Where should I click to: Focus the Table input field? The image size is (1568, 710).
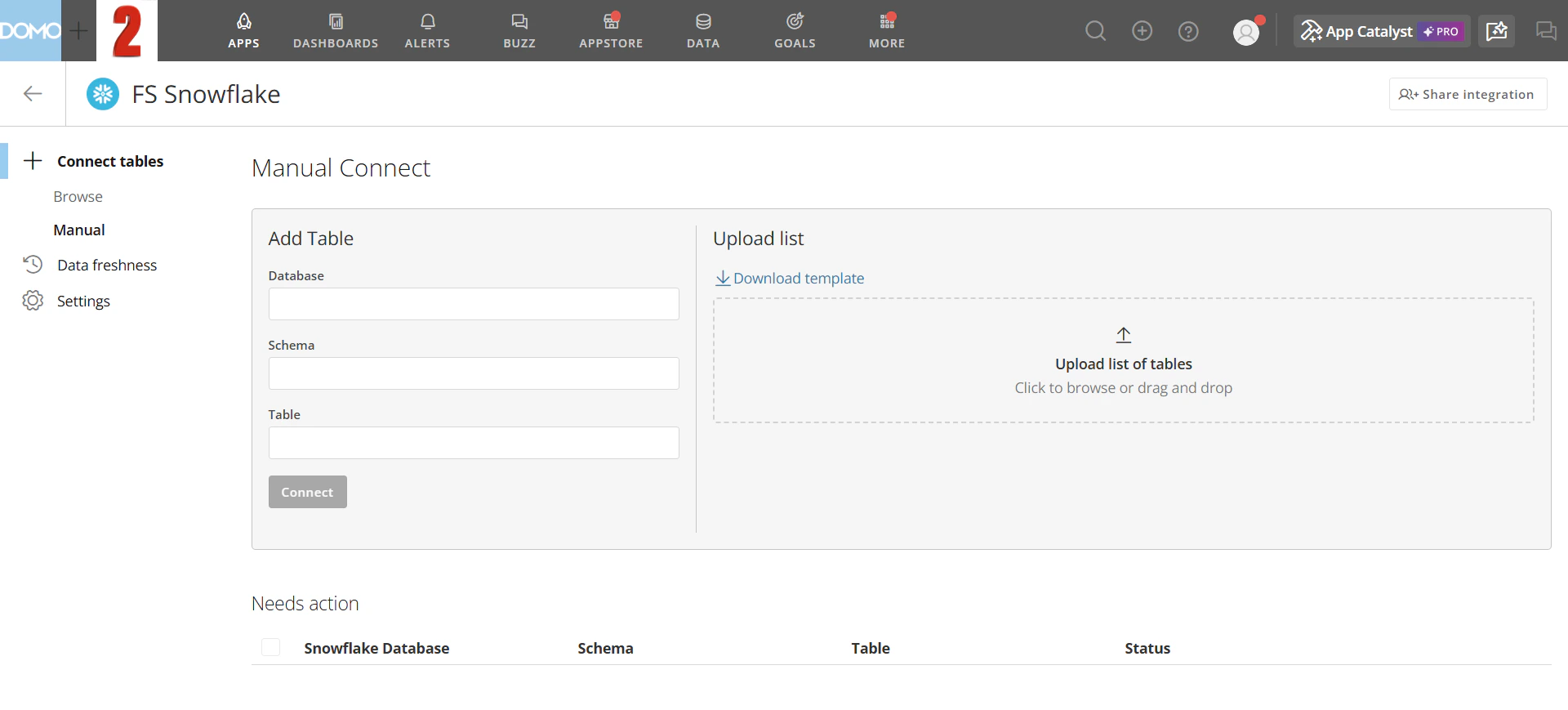coord(474,443)
